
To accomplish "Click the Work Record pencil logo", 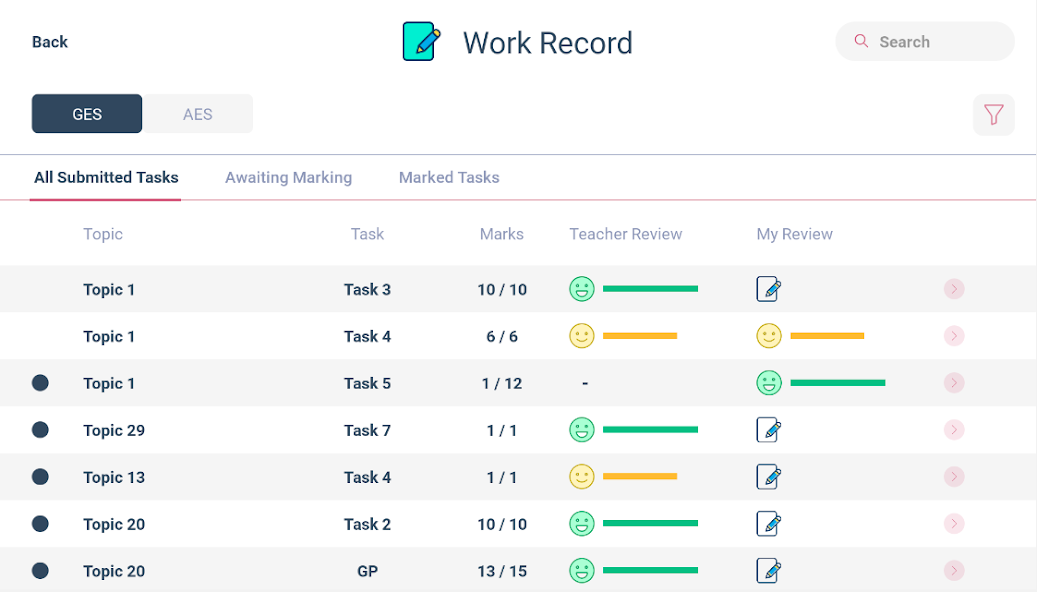I will pos(421,42).
